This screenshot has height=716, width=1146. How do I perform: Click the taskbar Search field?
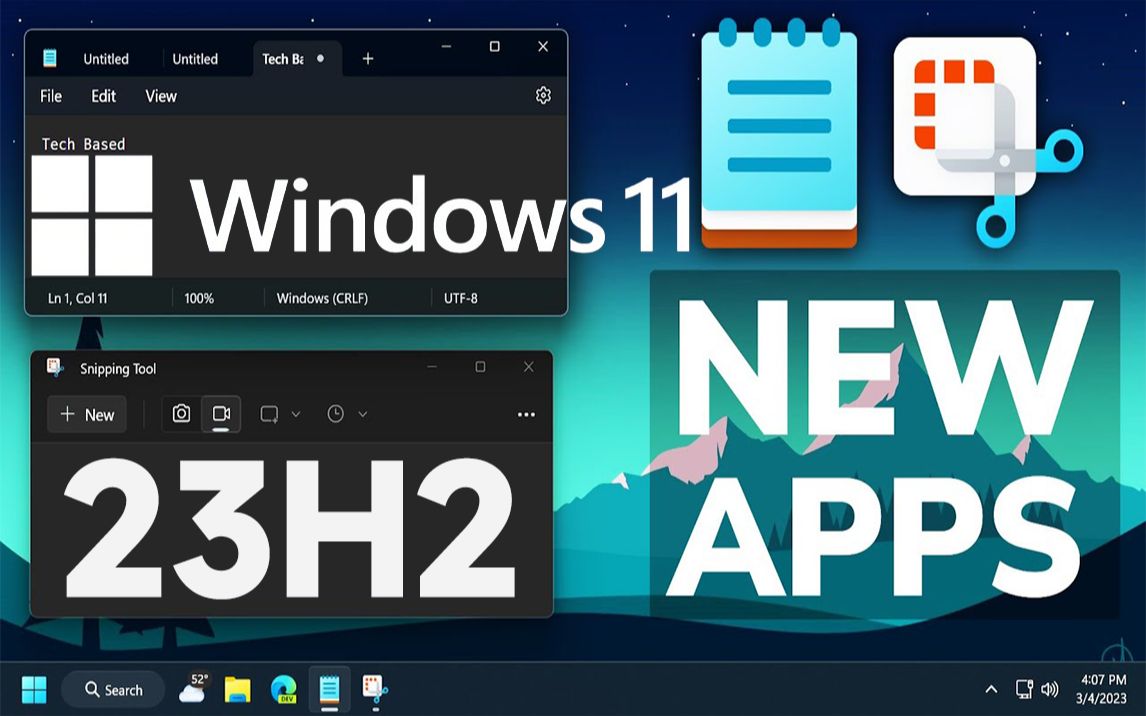pos(113,689)
